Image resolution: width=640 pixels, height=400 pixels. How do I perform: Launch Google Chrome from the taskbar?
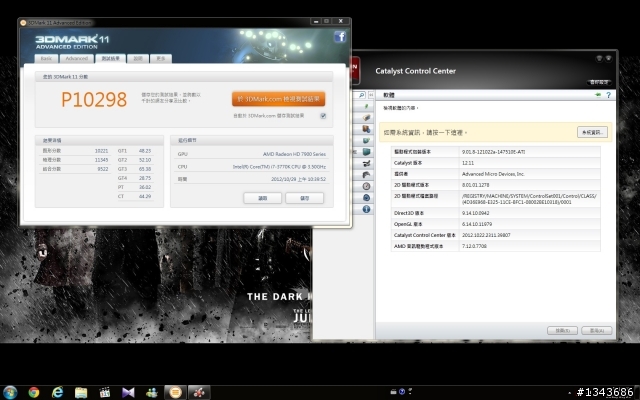click(x=34, y=392)
